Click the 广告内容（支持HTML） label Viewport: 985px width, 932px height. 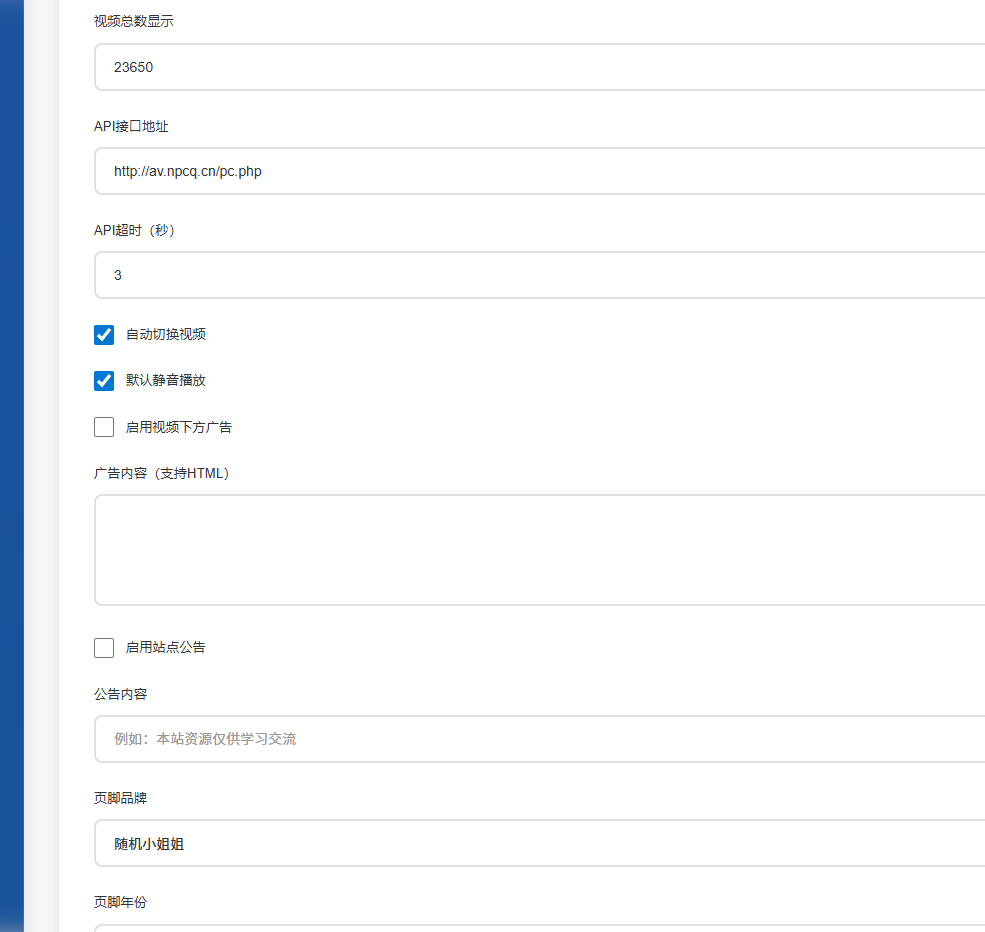coord(162,473)
